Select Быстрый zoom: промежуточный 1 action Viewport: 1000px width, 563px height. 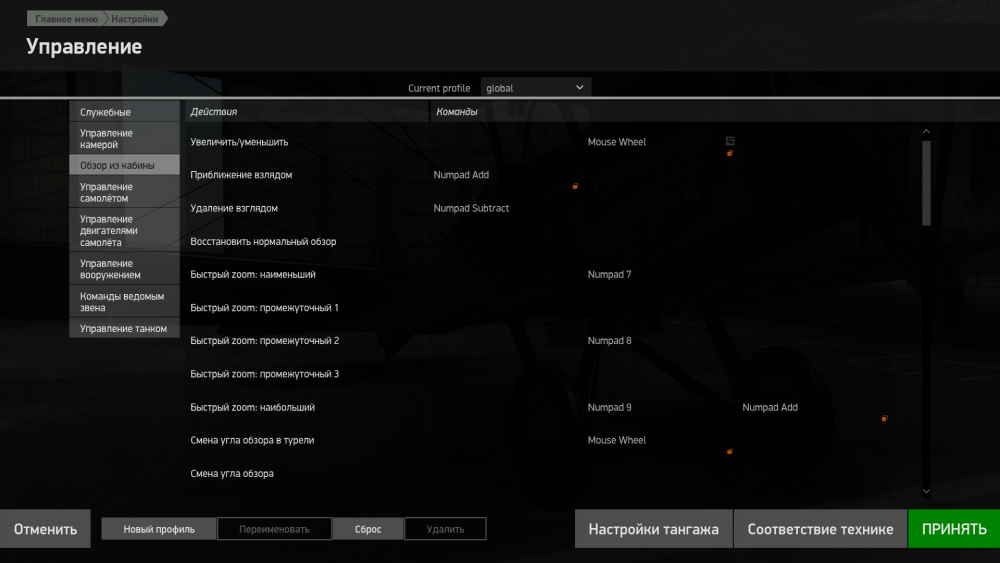[264, 307]
